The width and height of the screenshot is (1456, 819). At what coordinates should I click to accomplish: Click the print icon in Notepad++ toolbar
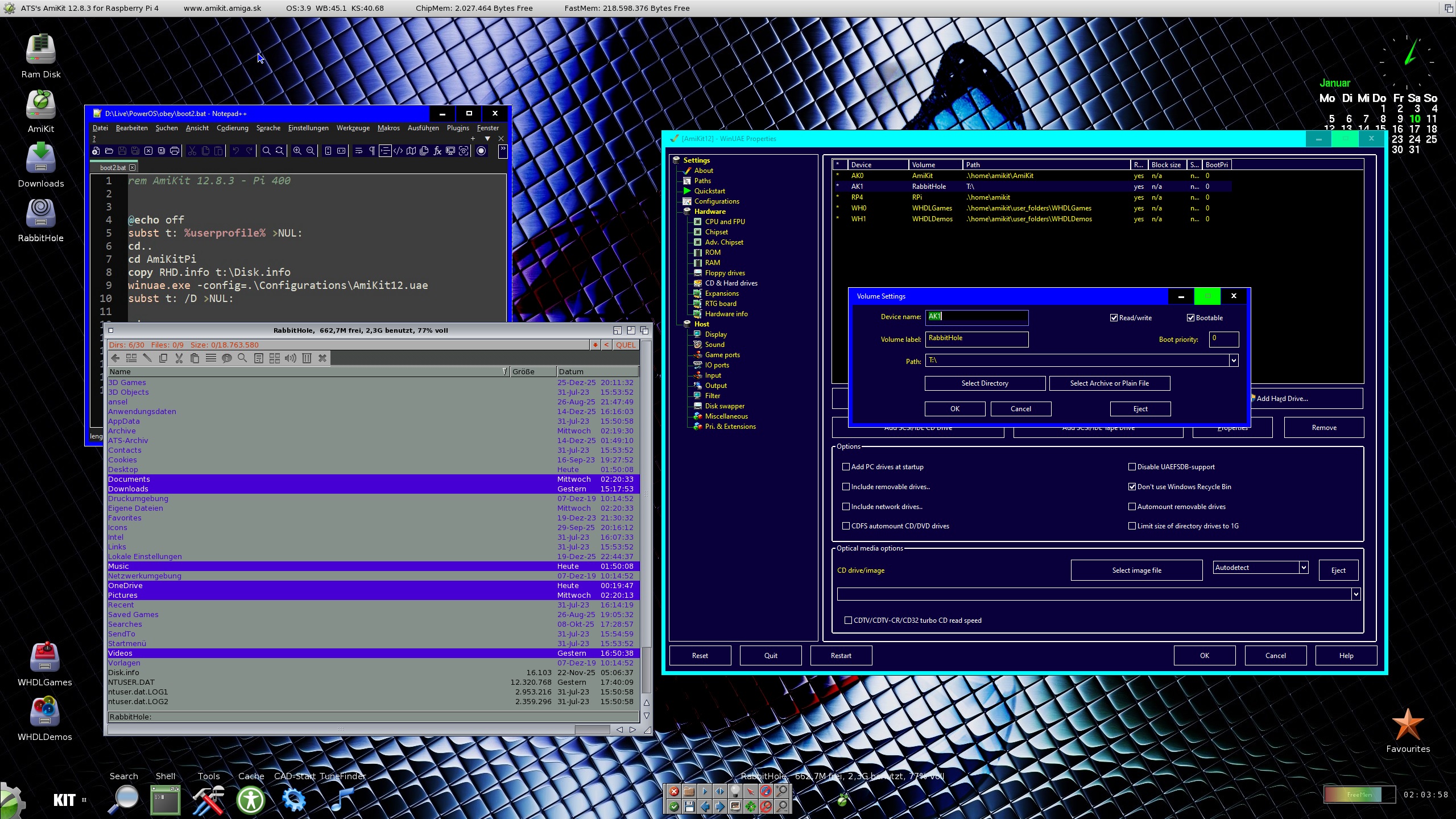click(x=175, y=151)
